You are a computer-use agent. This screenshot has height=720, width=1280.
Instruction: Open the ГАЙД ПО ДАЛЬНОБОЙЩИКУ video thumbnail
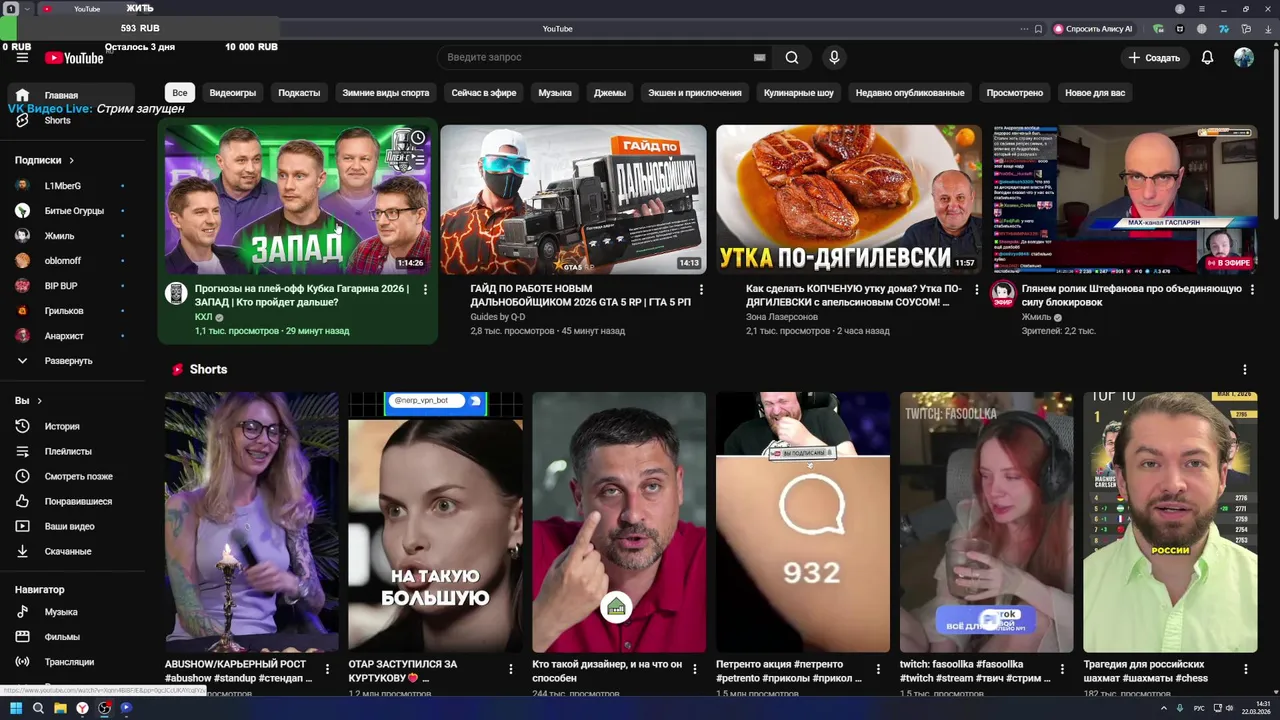(x=573, y=199)
